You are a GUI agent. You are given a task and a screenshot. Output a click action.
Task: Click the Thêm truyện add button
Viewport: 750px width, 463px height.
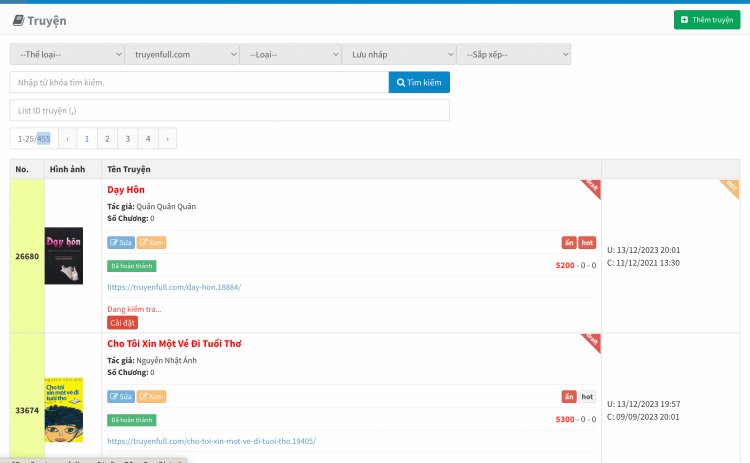click(x=707, y=19)
